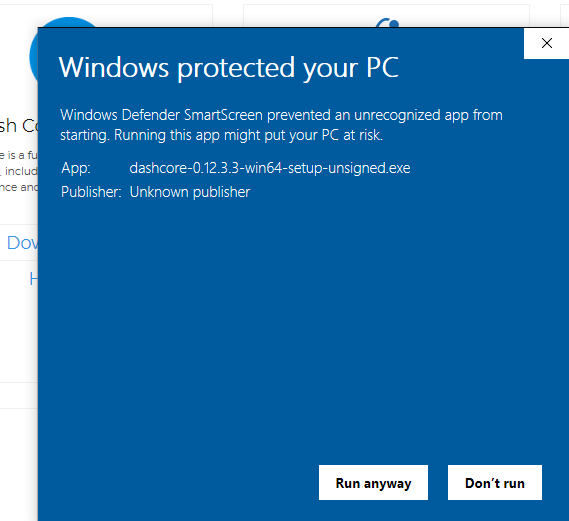This screenshot has height=521, width=569.
Task: Click the Publisher: label
Action: (x=91, y=192)
